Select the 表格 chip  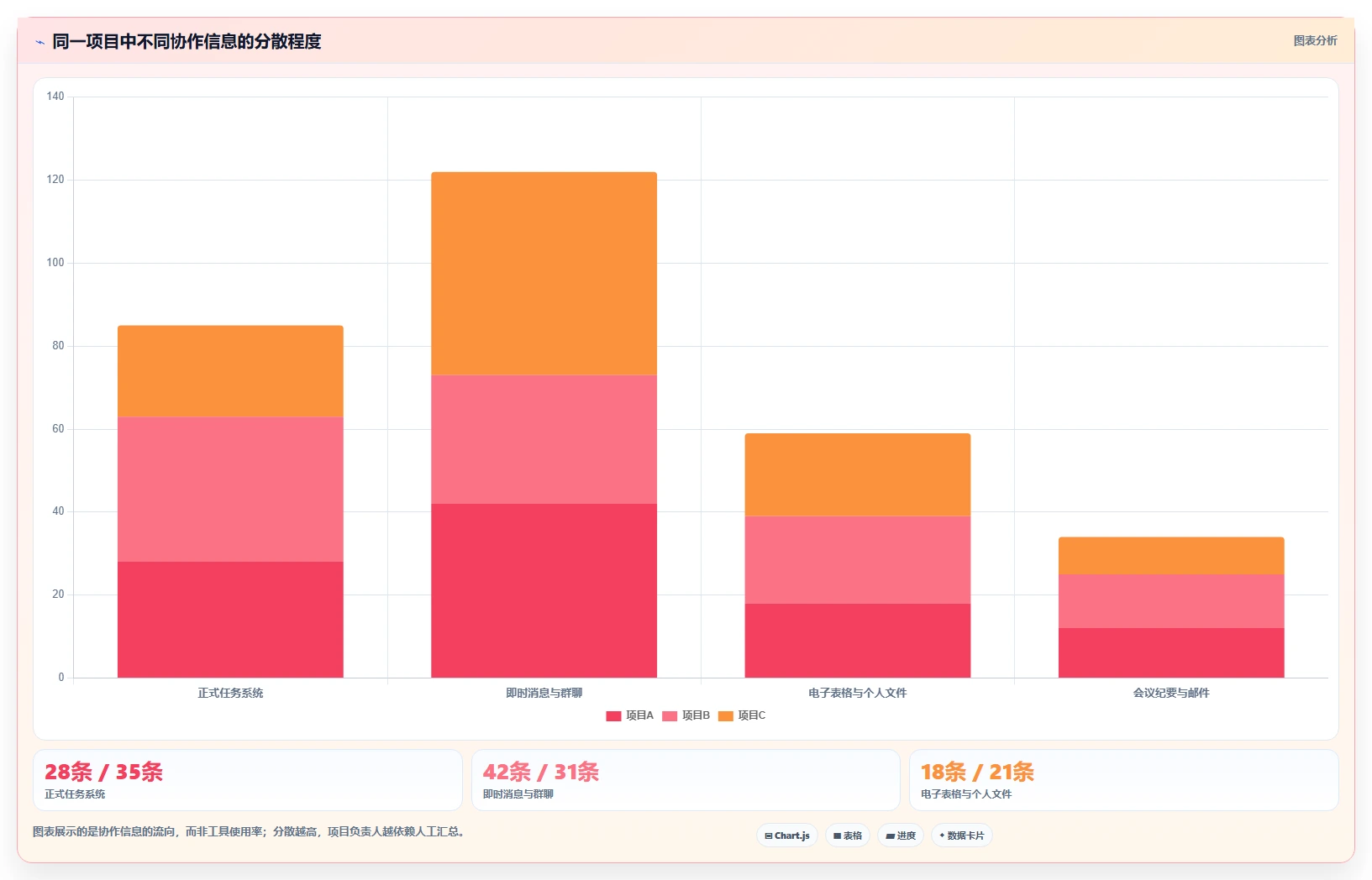point(848,835)
